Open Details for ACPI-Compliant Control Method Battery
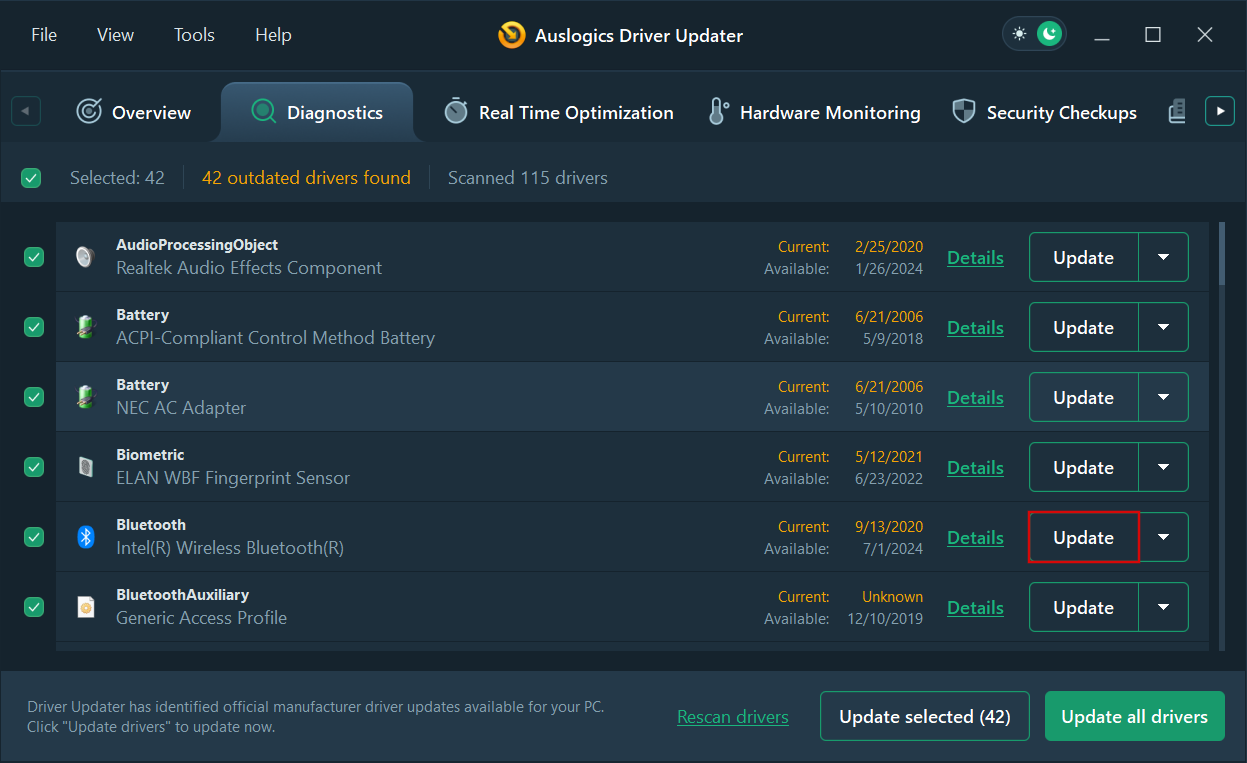1247x763 pixels. tap(975, 327)
